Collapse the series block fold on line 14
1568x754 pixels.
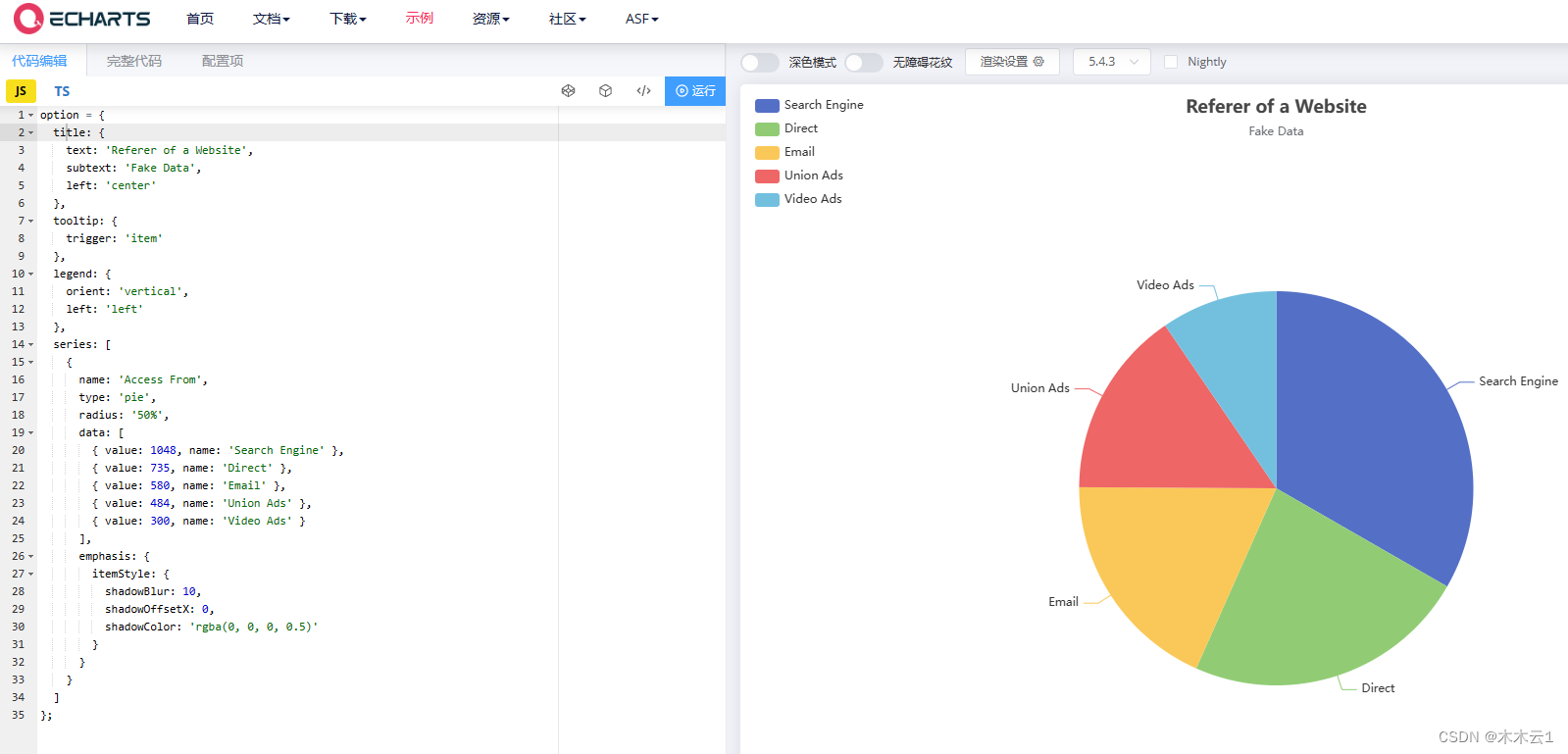(x=31, y=344)
